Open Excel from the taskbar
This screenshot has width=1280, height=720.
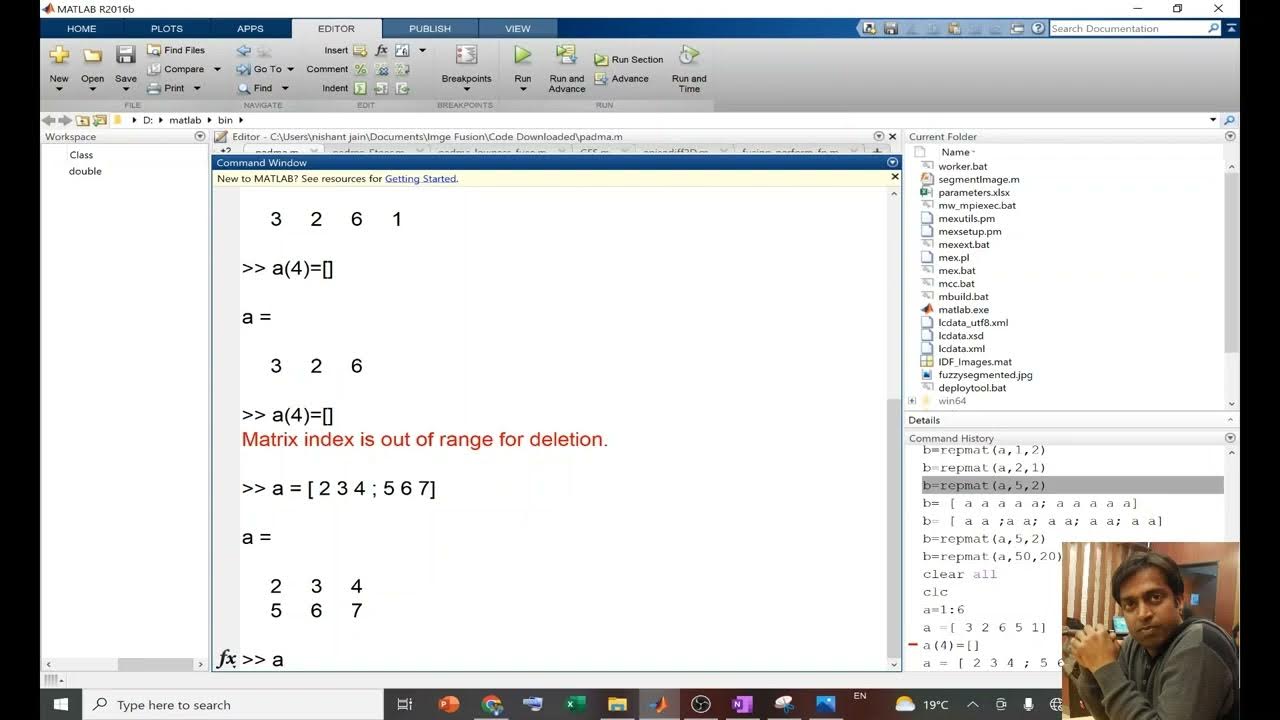pyautogui.click(x=575, y=704)
